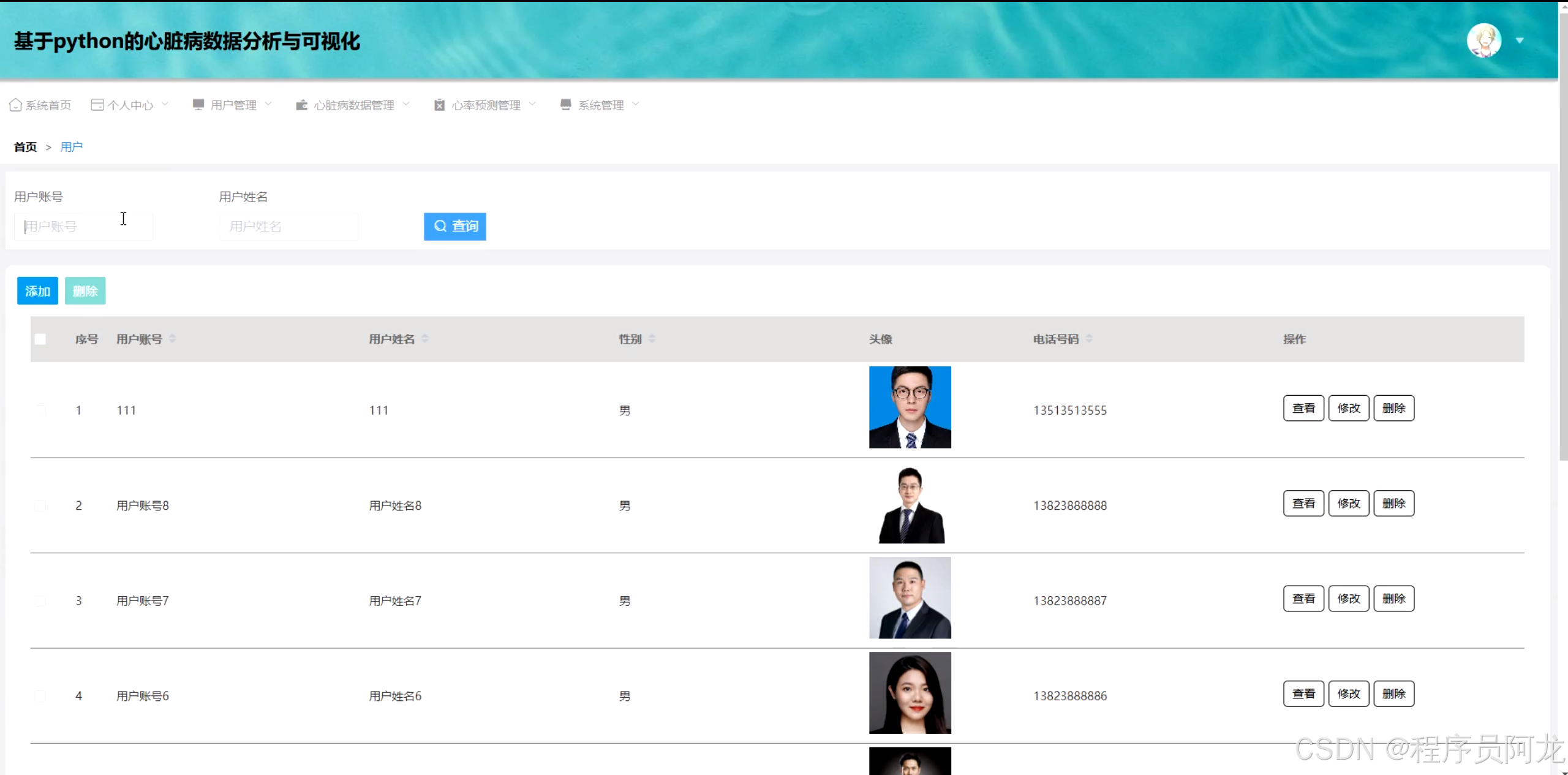Open the 心脏病数据管理 menu

point(354,105)
